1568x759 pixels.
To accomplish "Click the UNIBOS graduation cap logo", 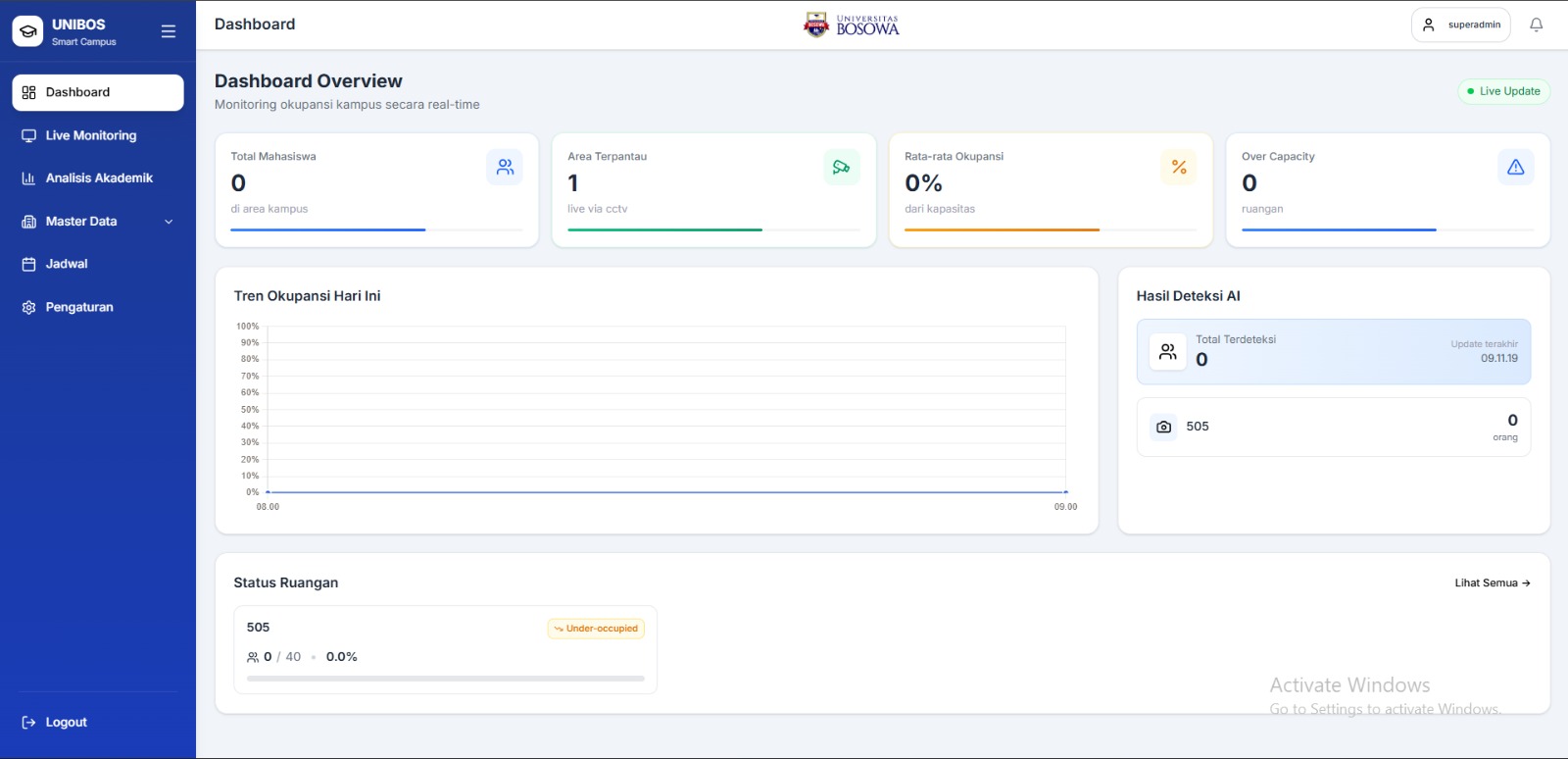I will pyautogui.click(x=27, y=31).
